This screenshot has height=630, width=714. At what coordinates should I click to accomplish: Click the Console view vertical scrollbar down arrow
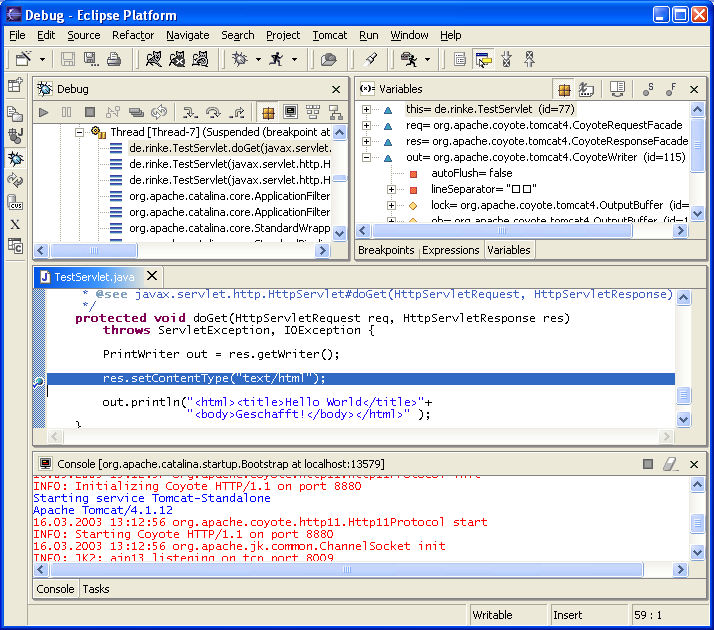(698, 552)
